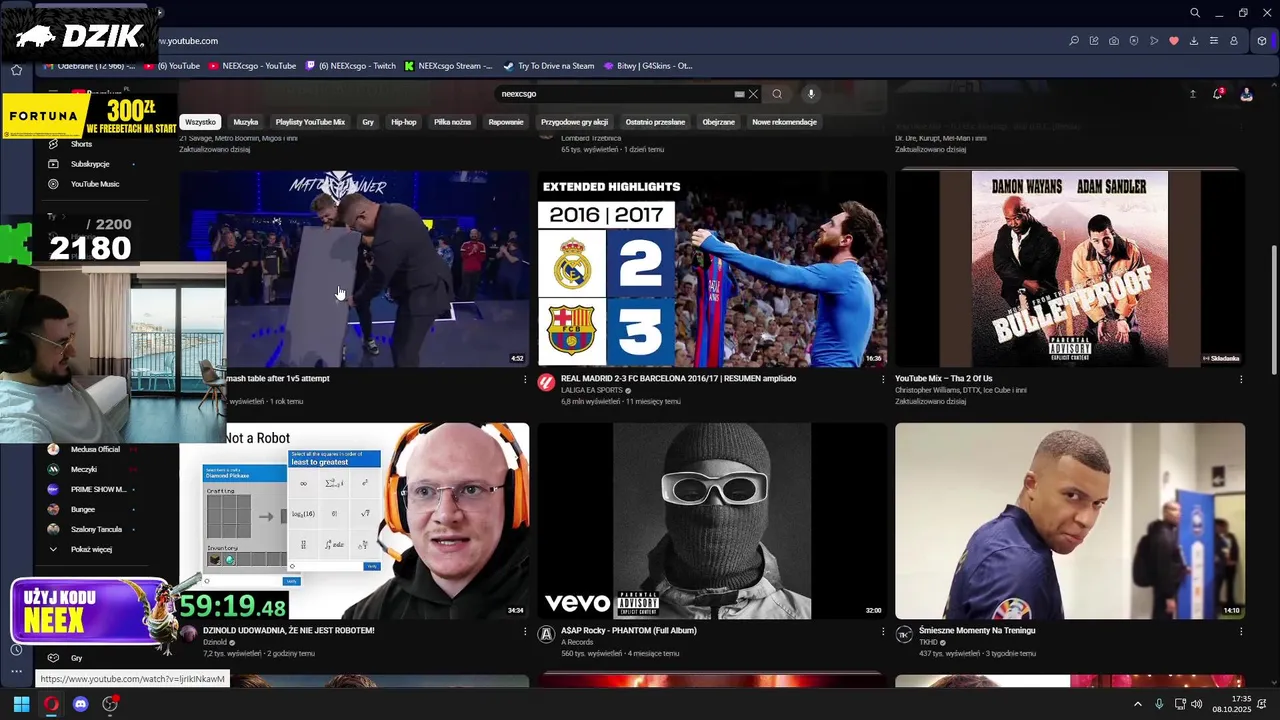Screen dimensions: 1280x720
Task: Select Playlisty YouTube Mix chip
Action: click(310, 122)
